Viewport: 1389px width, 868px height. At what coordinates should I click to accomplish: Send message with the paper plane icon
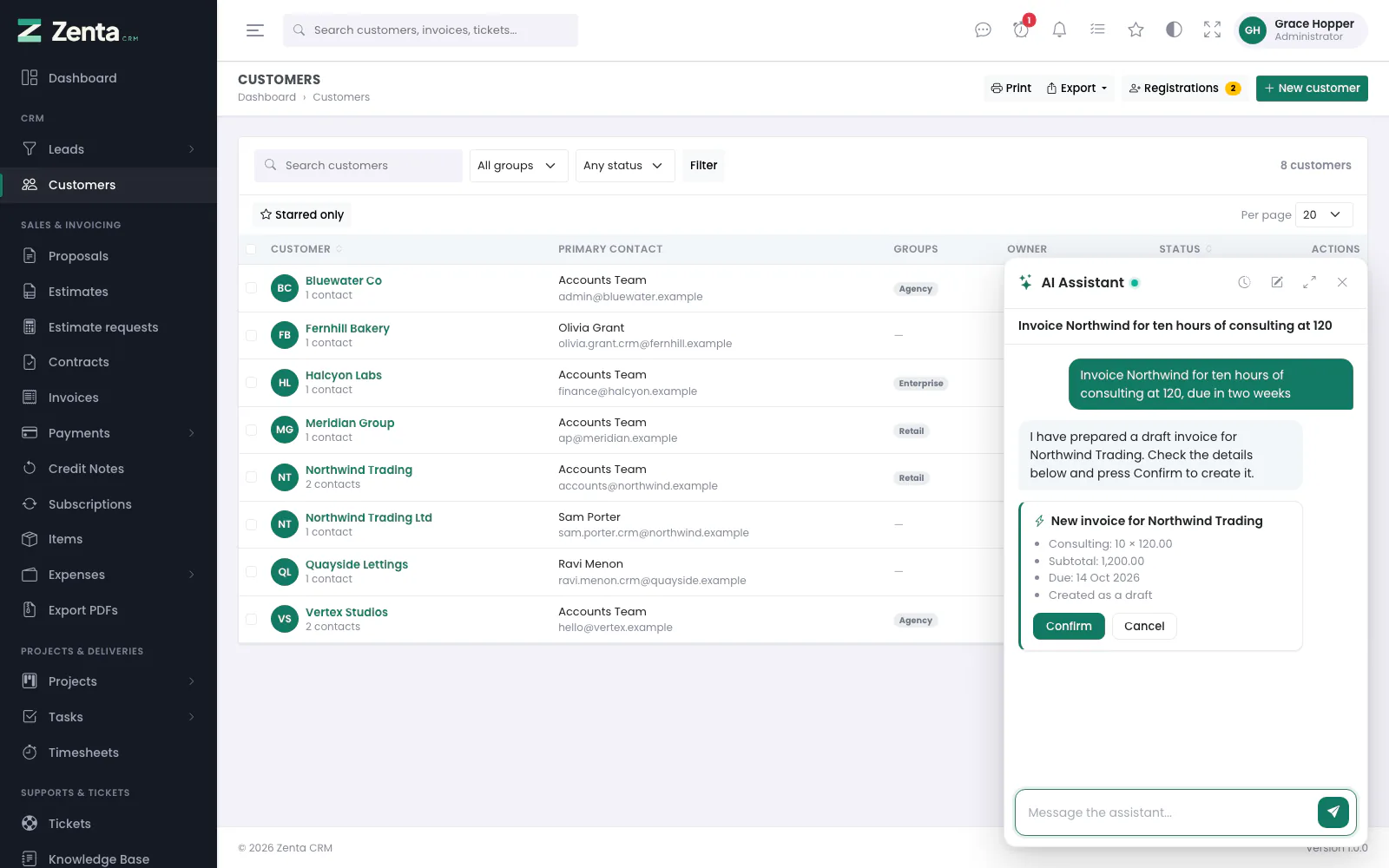coord(1333,812)
